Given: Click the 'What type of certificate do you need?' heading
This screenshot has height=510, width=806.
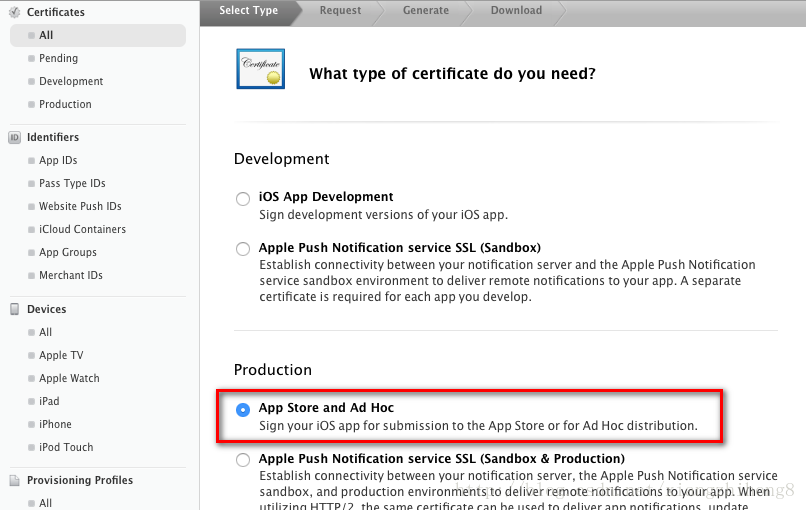Looking at the screenshot, I should click(452, 74).
